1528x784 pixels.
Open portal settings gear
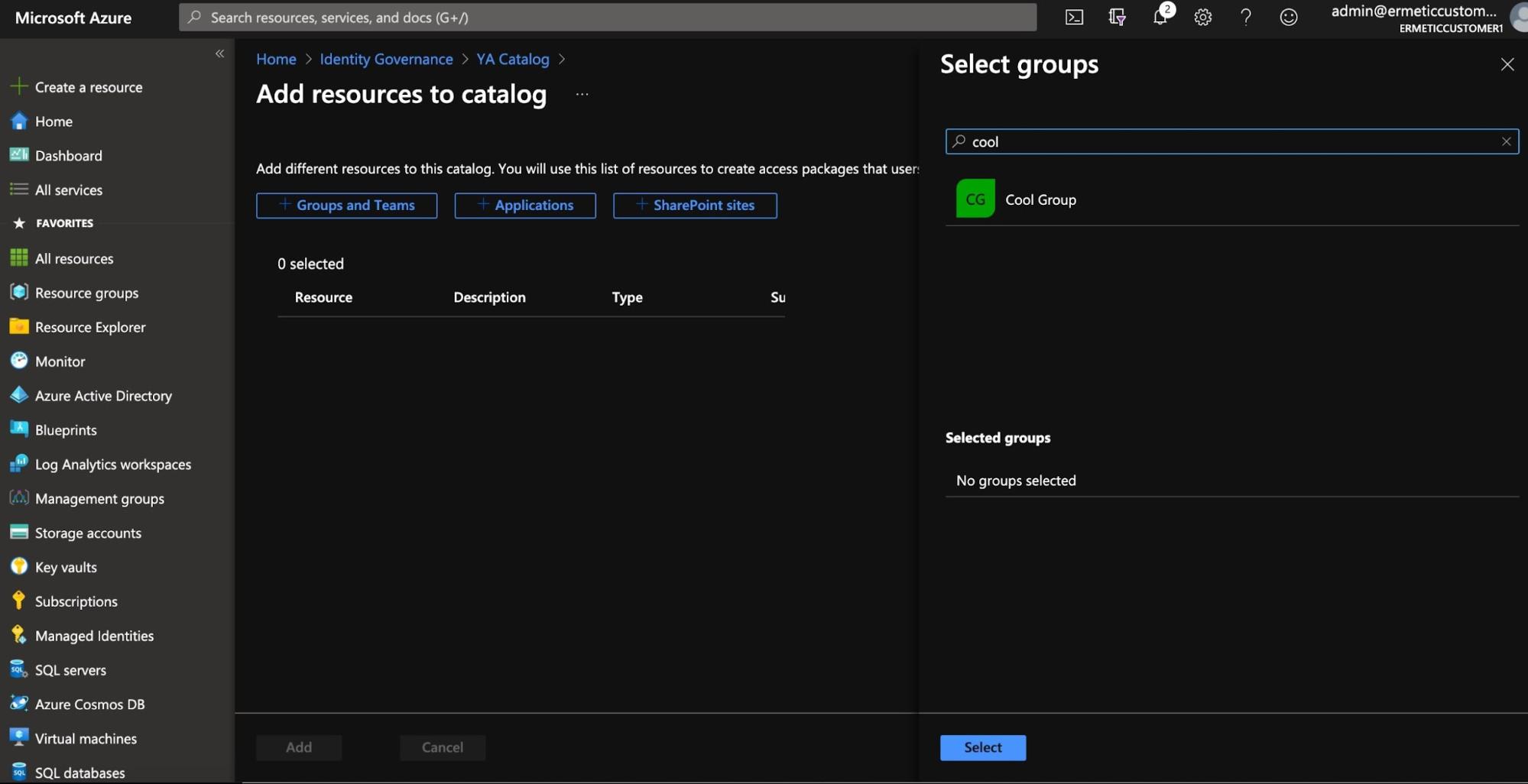(1202, 17)
